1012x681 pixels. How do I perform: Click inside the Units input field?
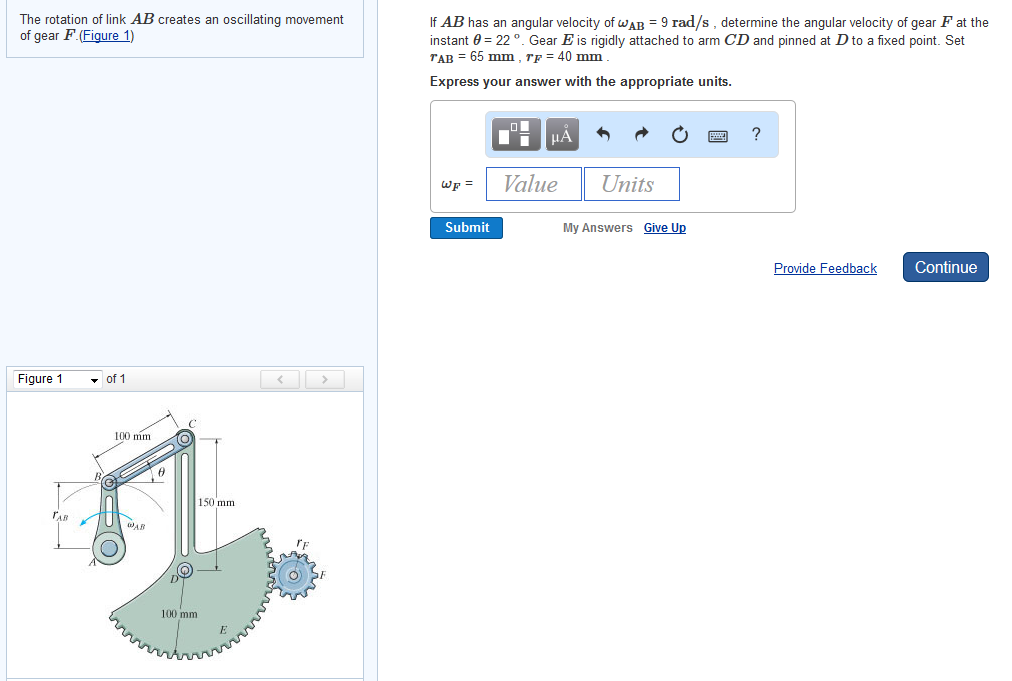631,183
